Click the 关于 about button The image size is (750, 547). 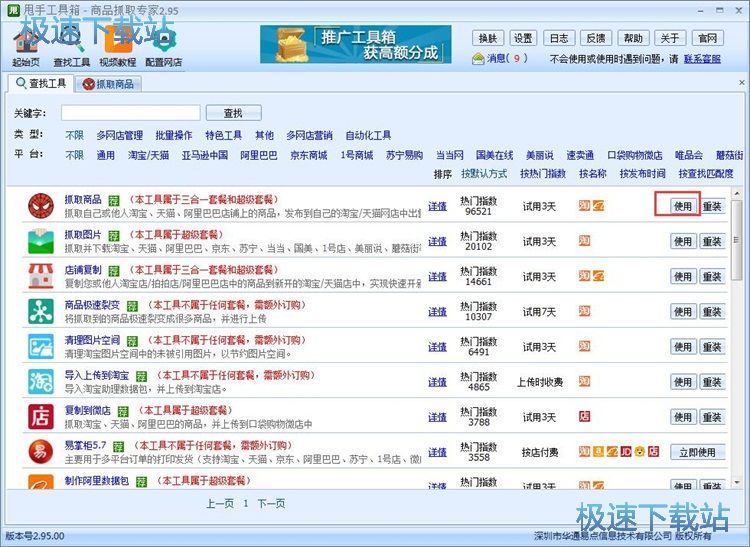(x=670, y=38)
